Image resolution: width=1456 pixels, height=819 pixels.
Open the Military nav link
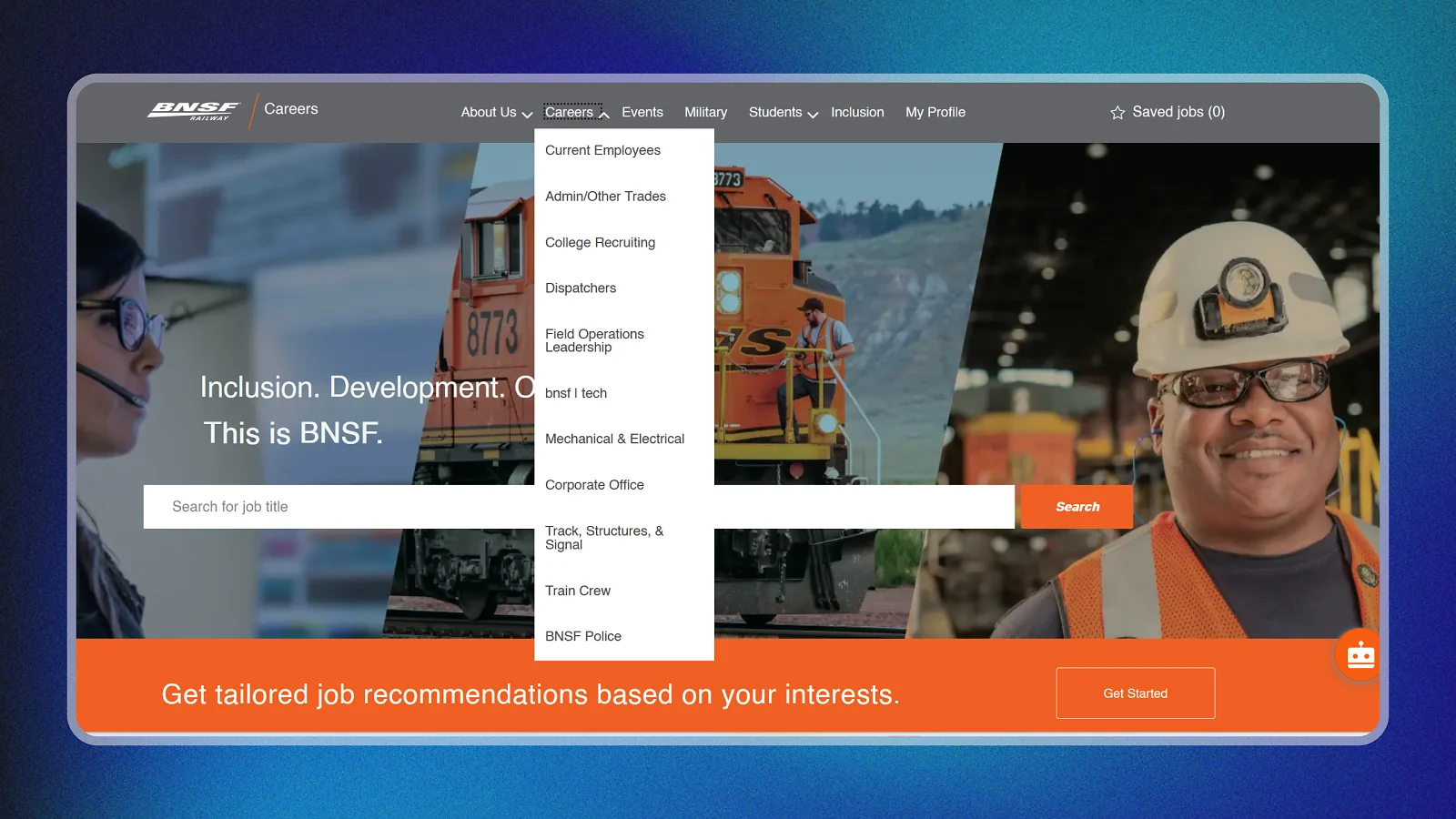click(x=706, y=112)
